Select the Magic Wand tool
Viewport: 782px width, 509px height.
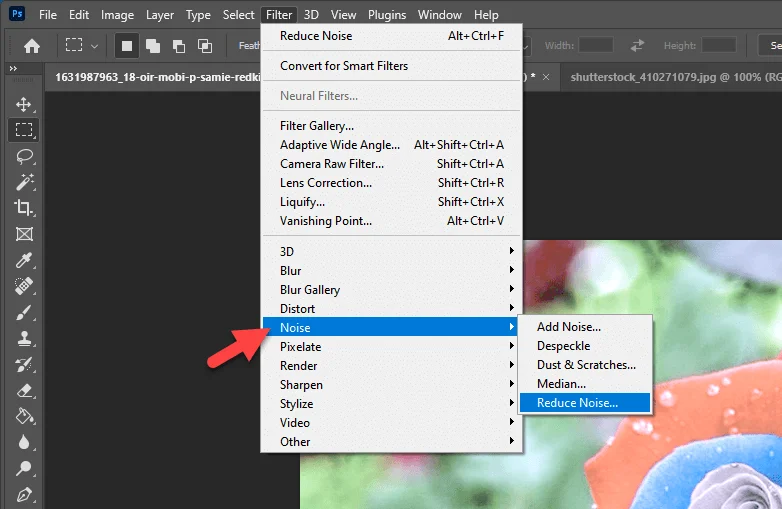[24, 182]
